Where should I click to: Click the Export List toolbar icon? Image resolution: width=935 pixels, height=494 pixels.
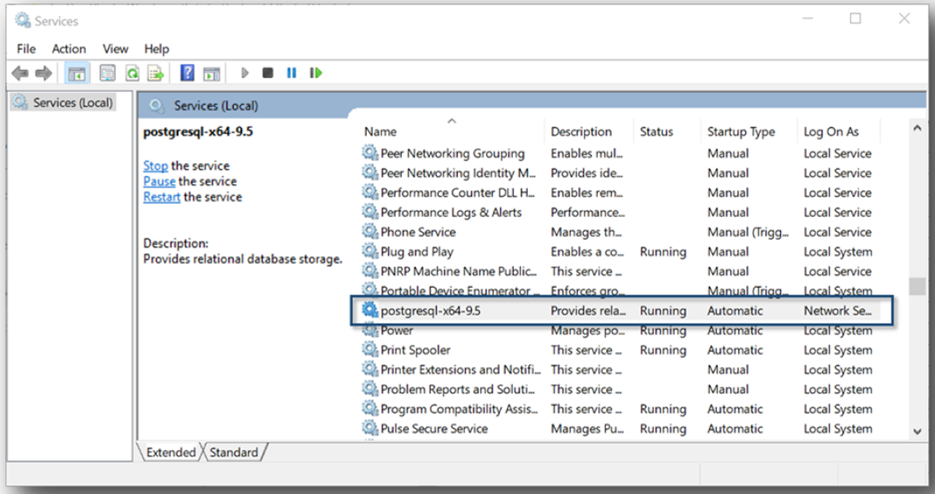[155, 73]
